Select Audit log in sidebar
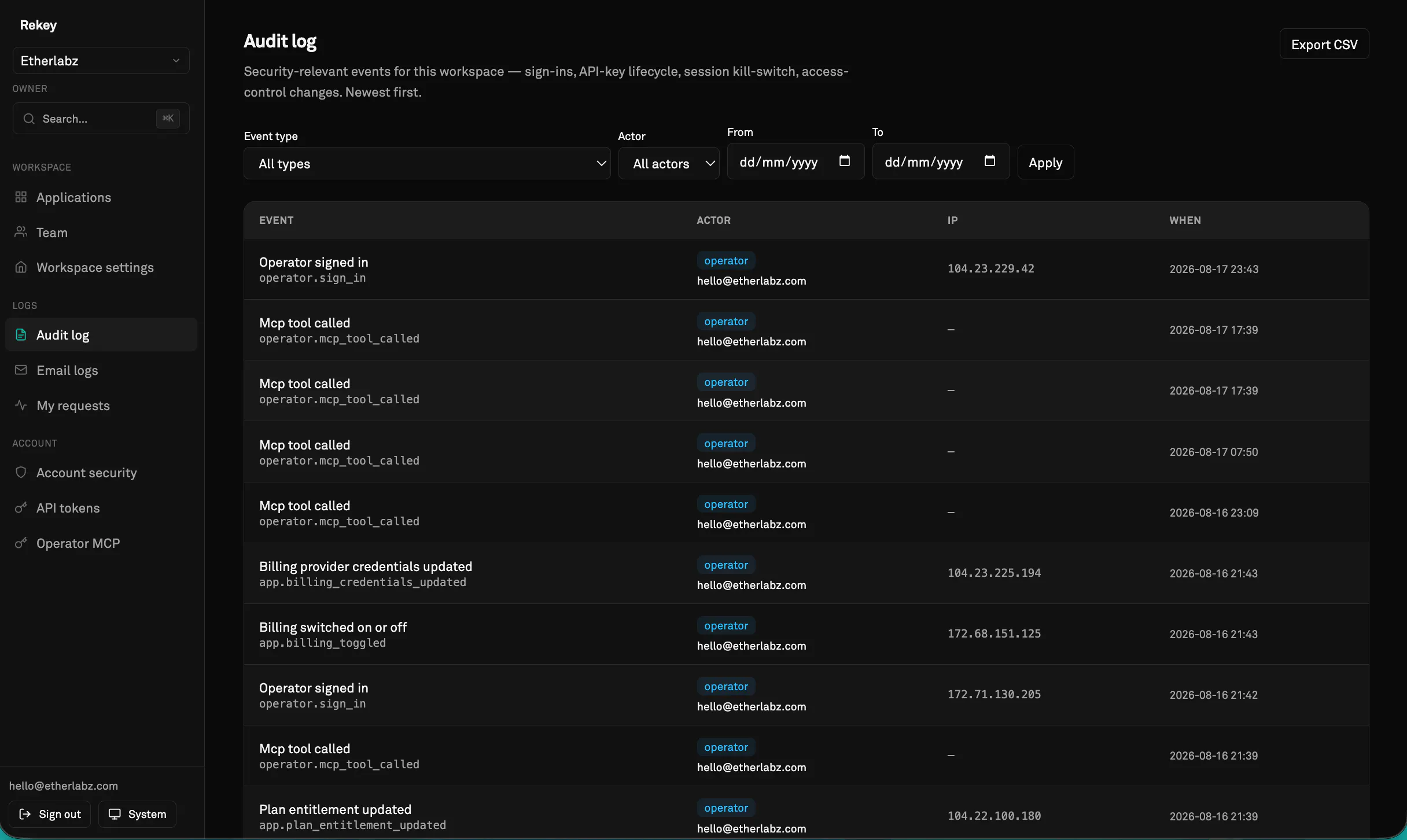Screen dimensions: 1407x840 pyautogui.click(x=101, y=335)
